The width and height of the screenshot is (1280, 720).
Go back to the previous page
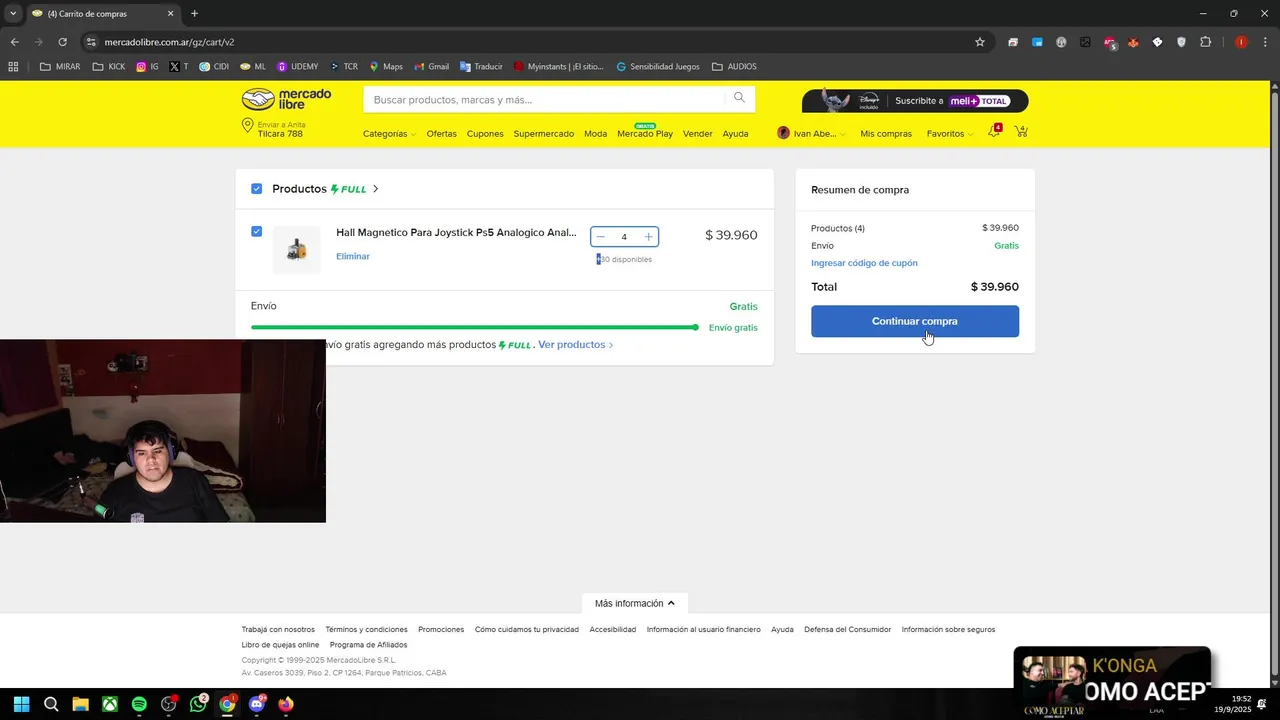14,42
